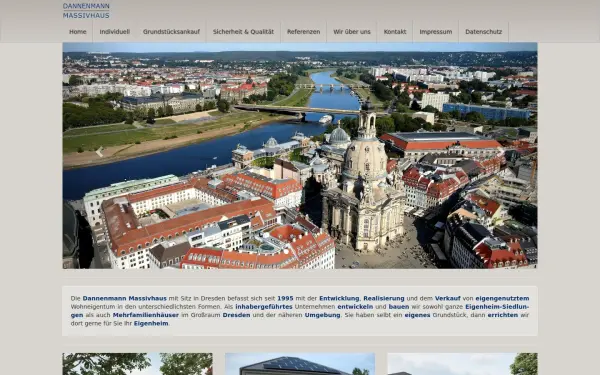This screenshot has width=600, height=375.
Task: Click the bold word 'inhabergeführtes'
Action: (264, 307)
